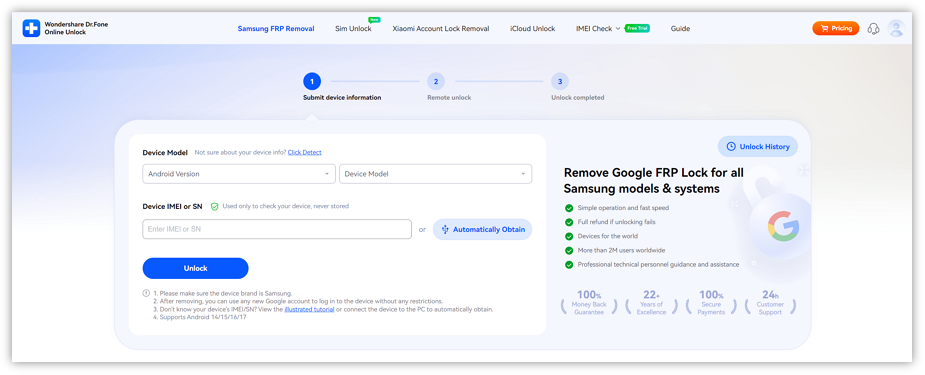Select iCloud Unlock in navigation
The width and height of the screenshot is (925, 375).
click(533, 28)
